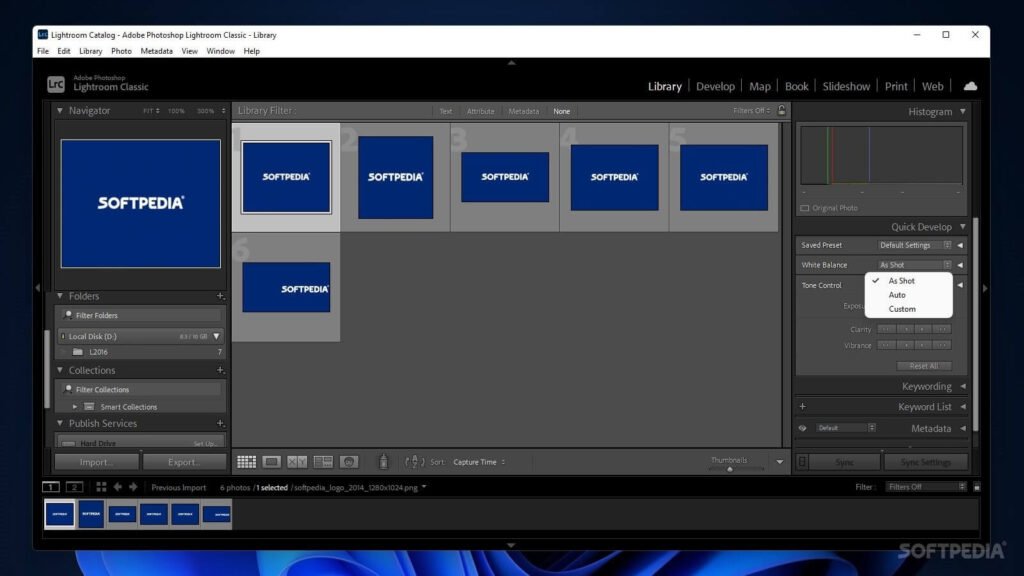Click the Export button
Viewport: 1024px width, 576px height.
[184, 462]
